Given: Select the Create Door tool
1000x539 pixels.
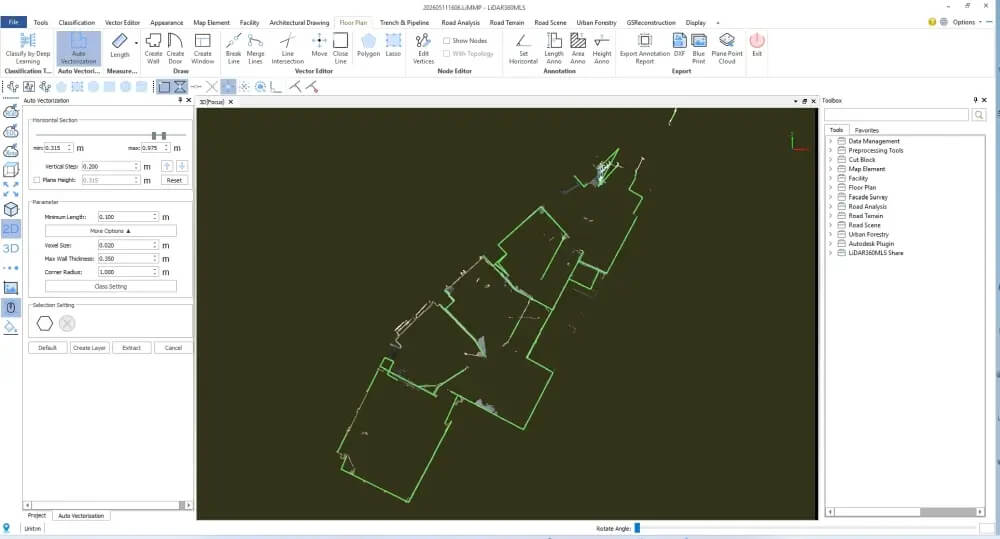Looking at the screenshot, I should 175,48.
